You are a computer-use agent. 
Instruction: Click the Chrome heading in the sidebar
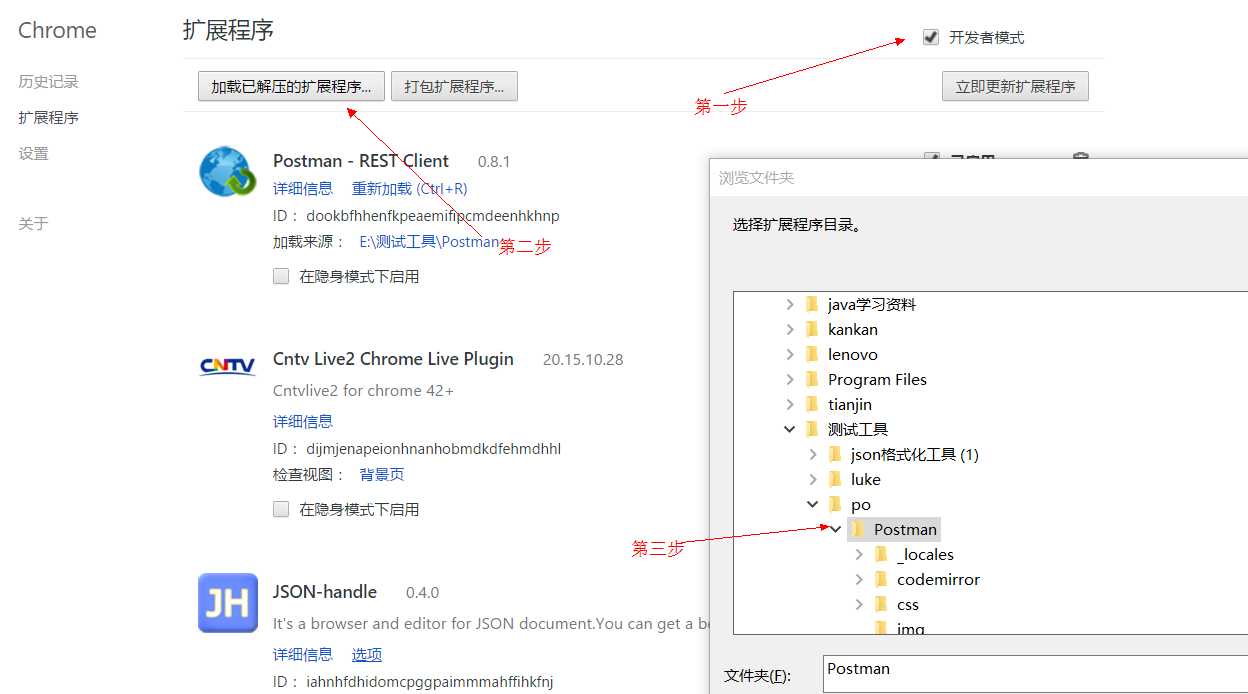(x=57, y=31)
